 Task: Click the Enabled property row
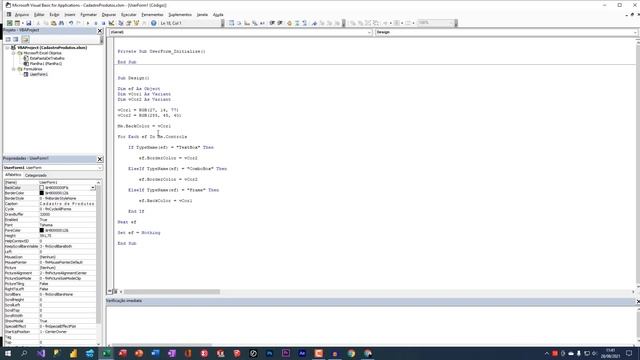pos(50,220)
